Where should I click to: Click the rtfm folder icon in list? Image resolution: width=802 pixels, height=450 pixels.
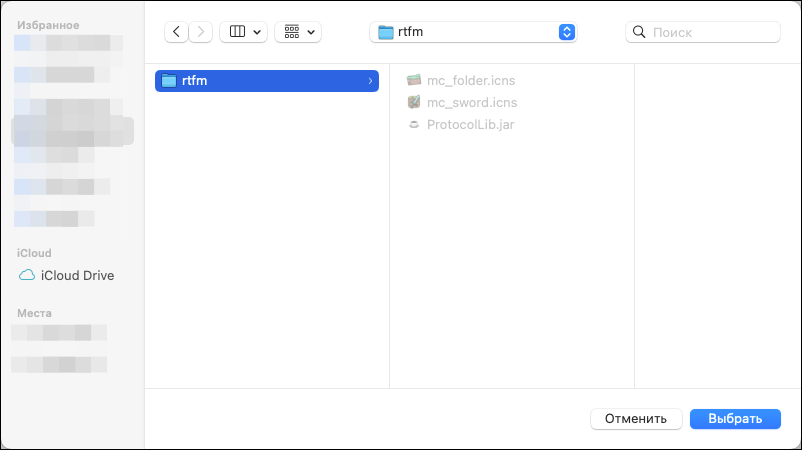point(169,81)
